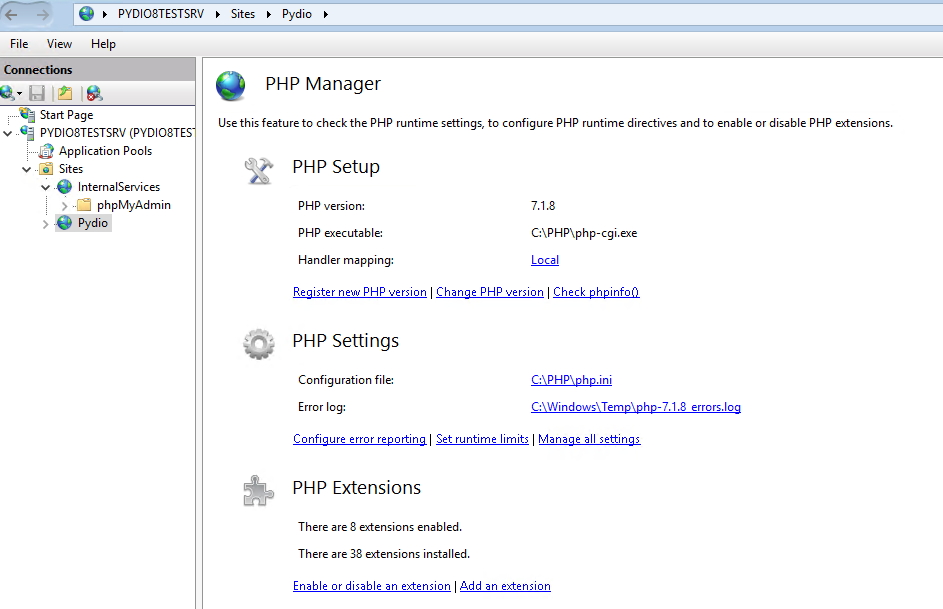The height and width of the screenshot is (609, 943).
Task: Click the Delete Connection icon with red X
Action: coord(94,93)
